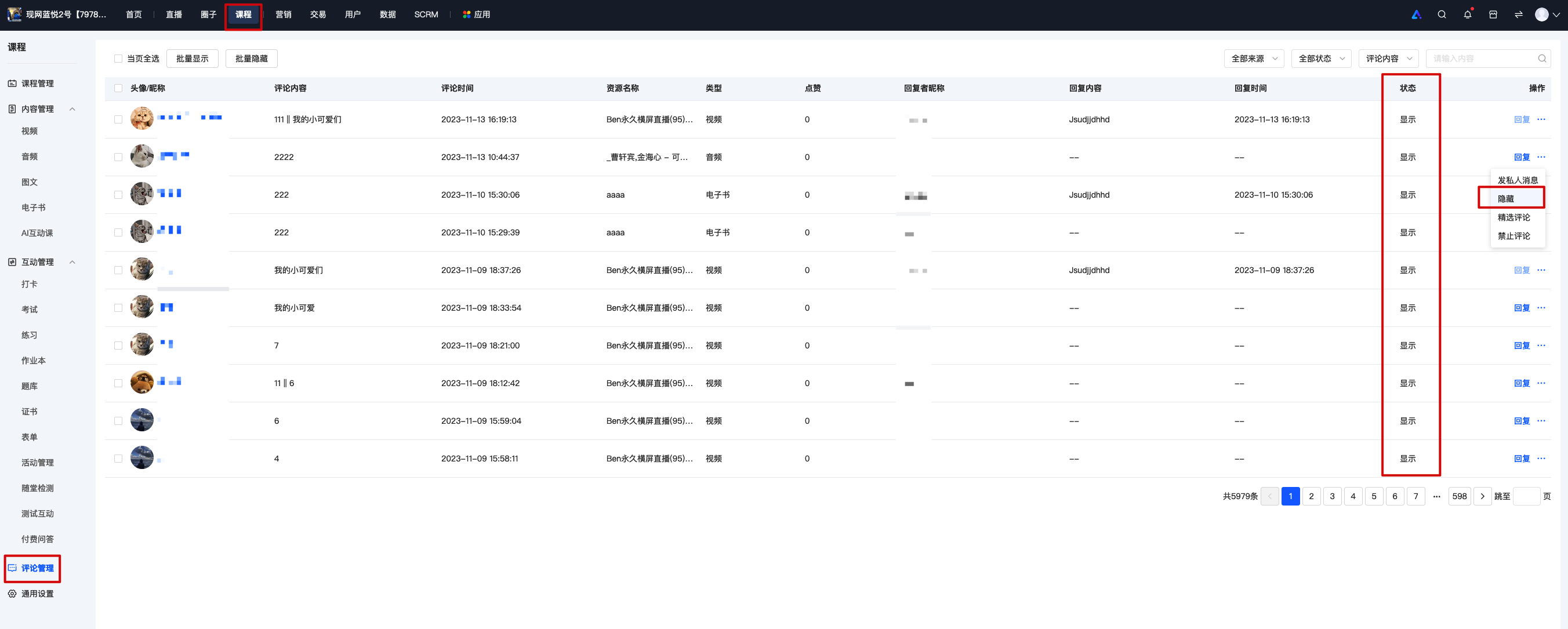Click the search magnifier in top bar
1568x629 pixels.
[1442, 14]
